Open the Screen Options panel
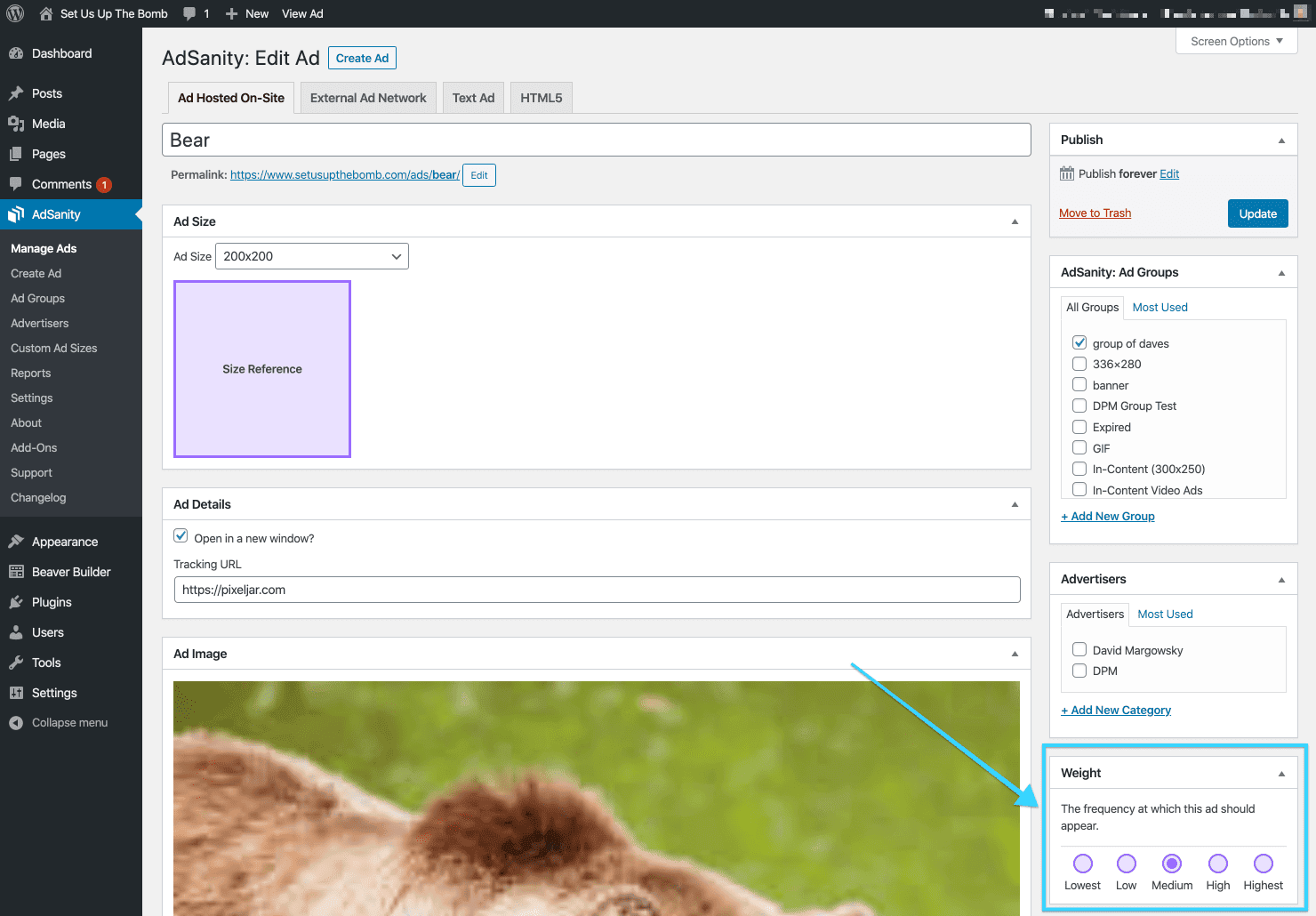This screenshot has height=916, width=1316. tap(1235, 41)
